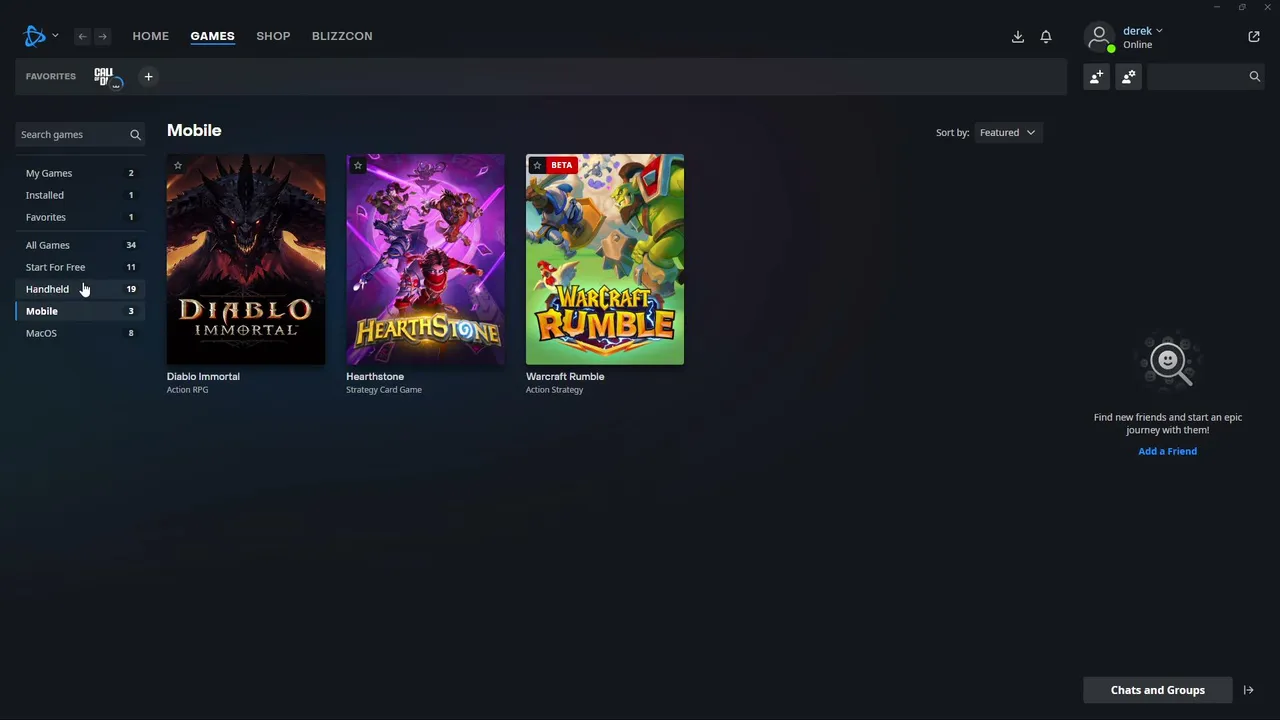Switch to the HOME tab
The image size is (1280, 720).
[151, 36]
